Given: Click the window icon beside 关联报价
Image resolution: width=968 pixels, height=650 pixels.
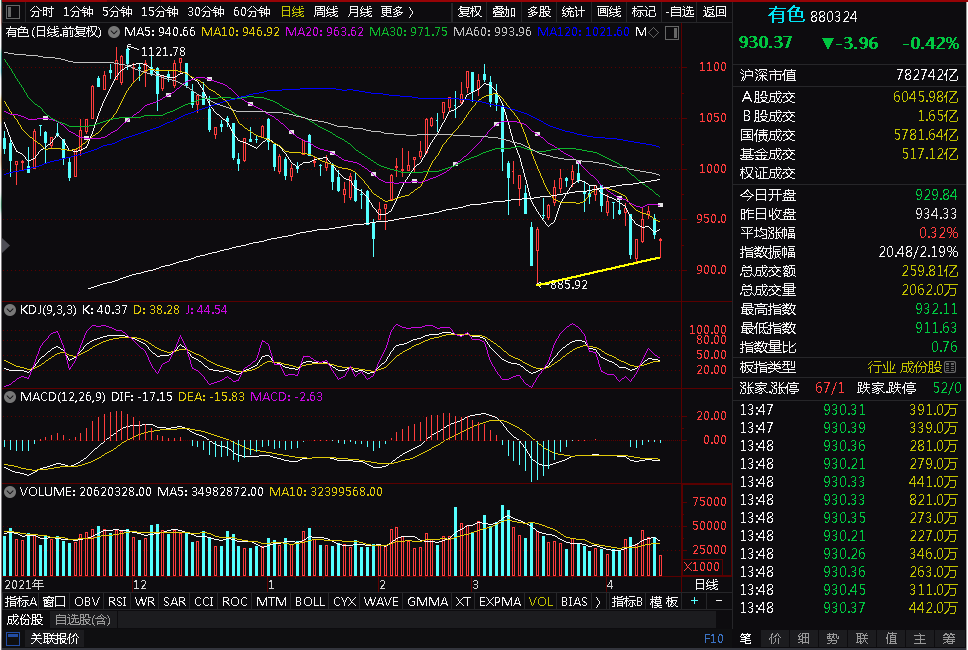Looking at the screenshot, I should pyautogui.click(x=13, y=639).
